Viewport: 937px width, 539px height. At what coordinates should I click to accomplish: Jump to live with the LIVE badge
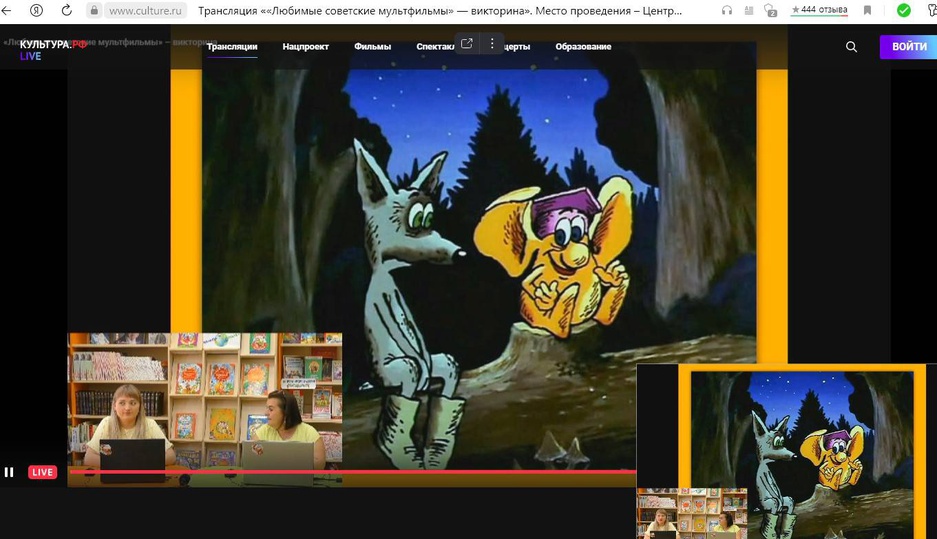[42, 472]
